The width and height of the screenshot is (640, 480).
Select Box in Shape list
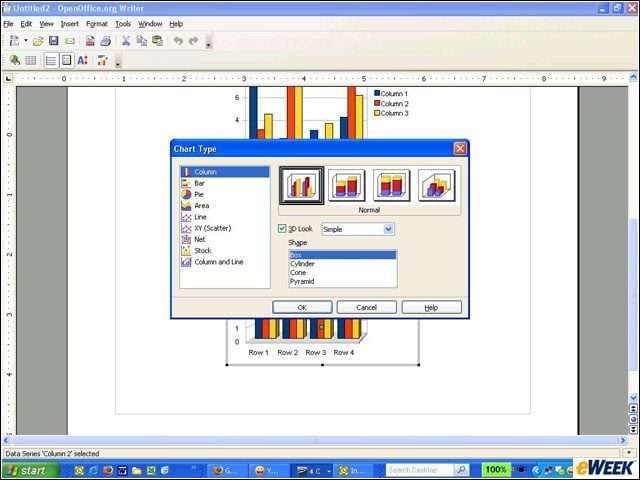[342, 255]
